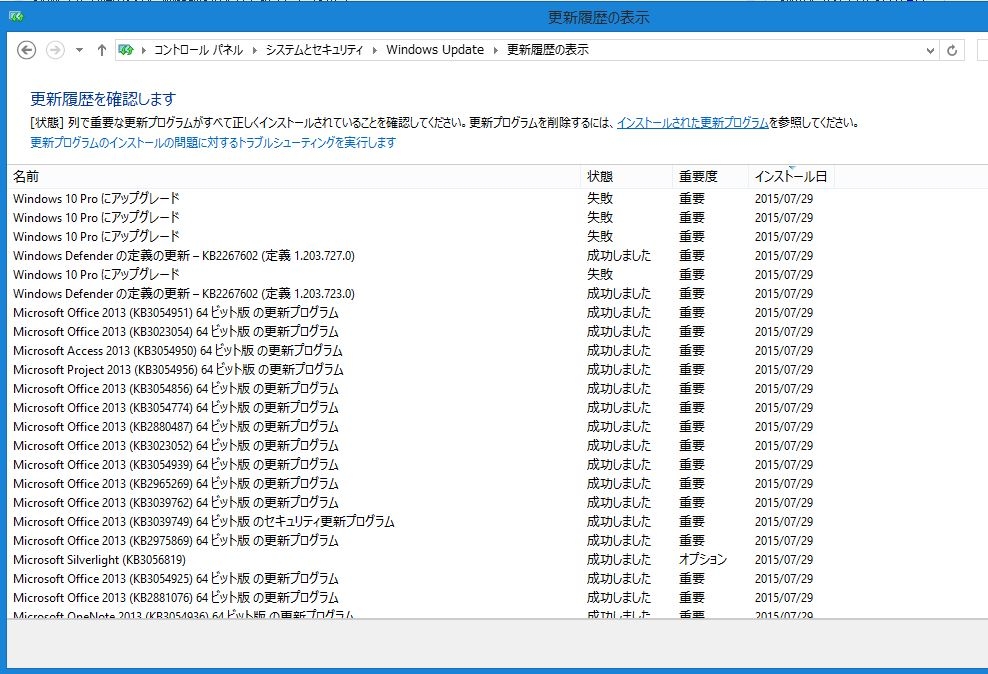988x674 pixels.
Task: Select Office 2013 KB3039749 security update row
Action: [x=421, y=522]
